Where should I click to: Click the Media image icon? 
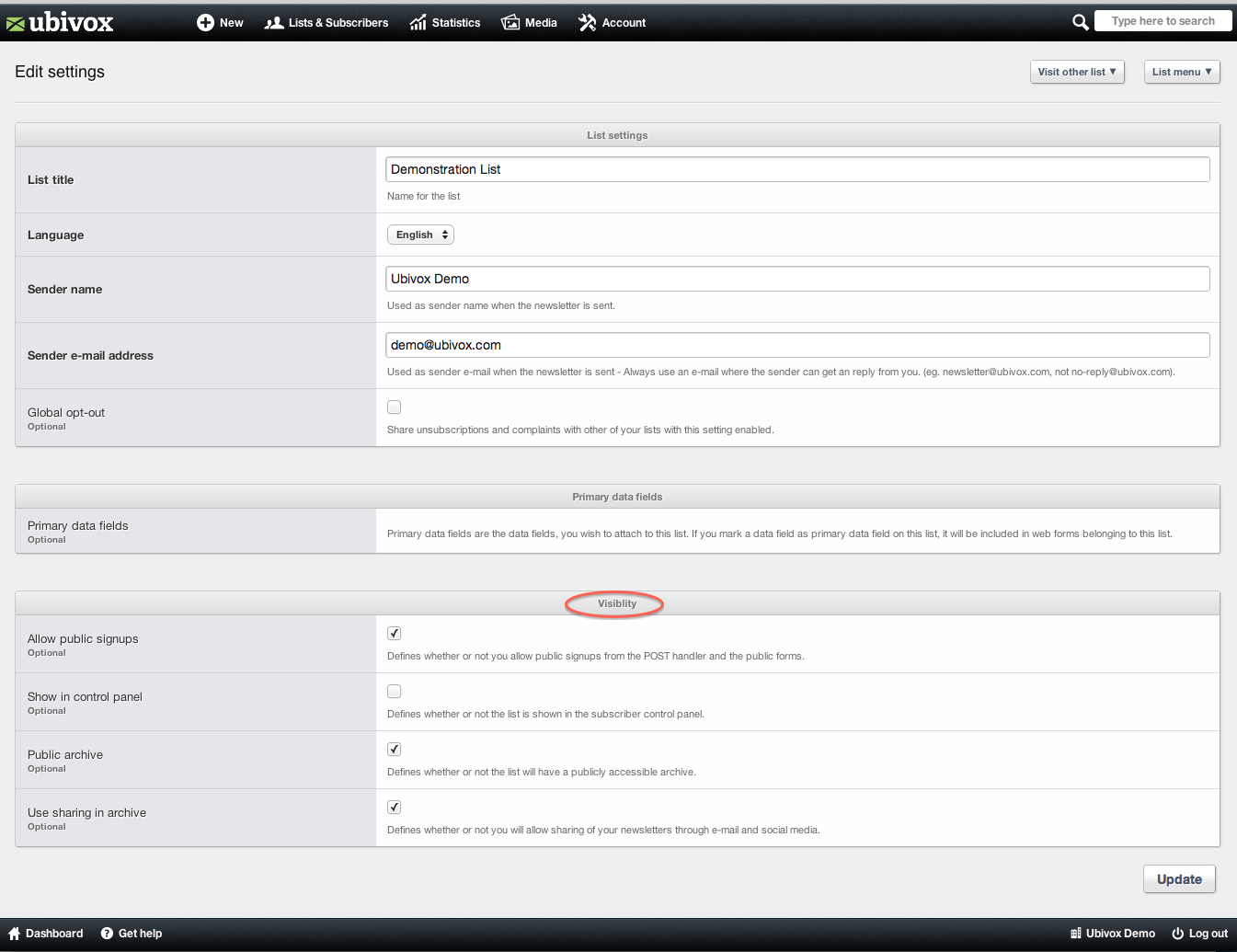click(510, 23)
